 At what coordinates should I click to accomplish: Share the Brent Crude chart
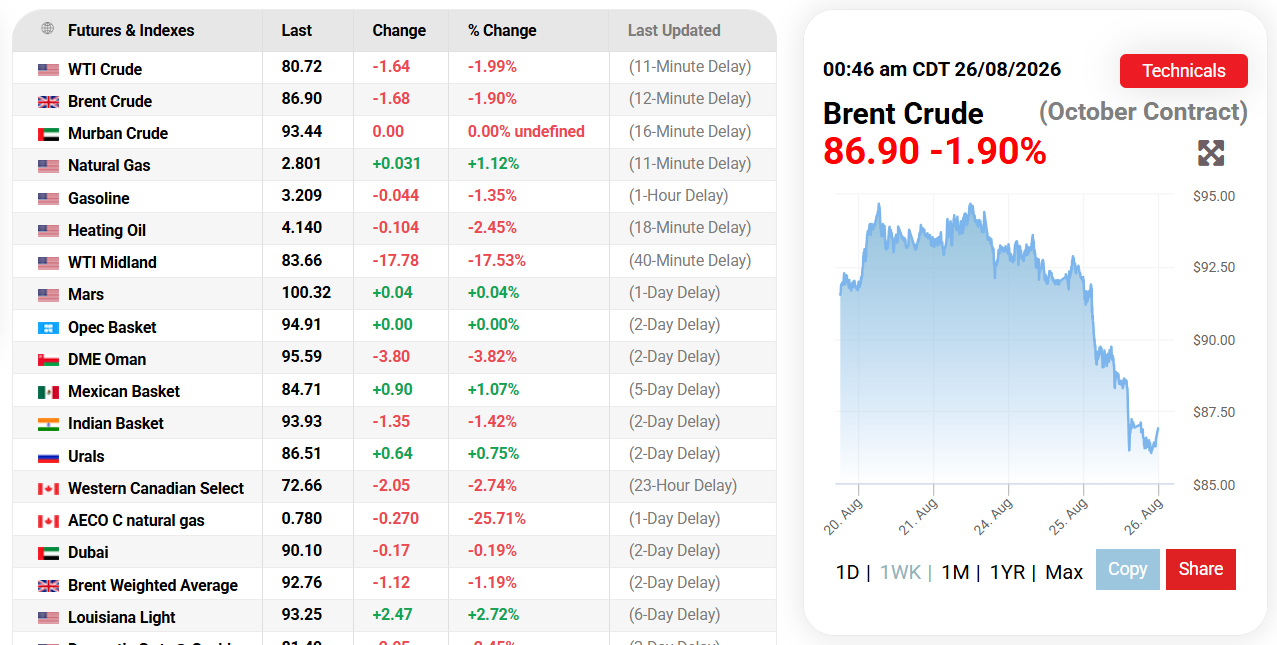pos(1201,569)
